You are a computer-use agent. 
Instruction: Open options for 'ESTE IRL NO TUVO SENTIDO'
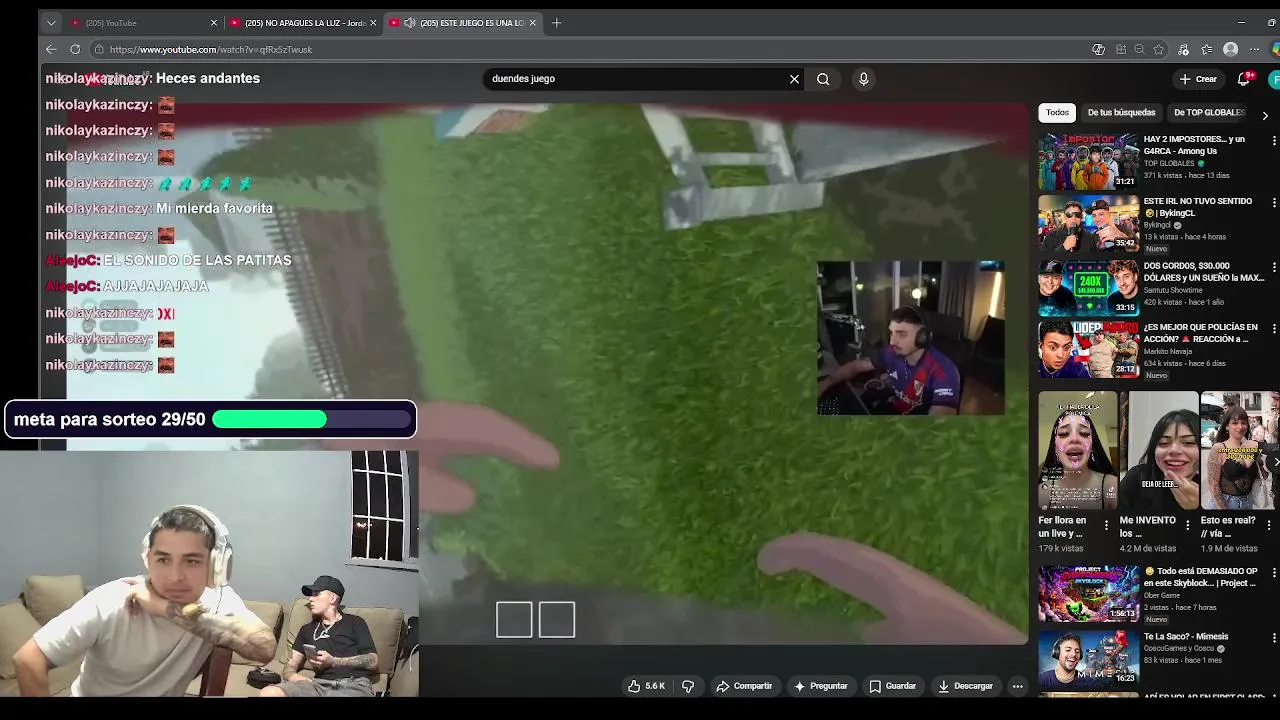click(x=1274, y=203)
